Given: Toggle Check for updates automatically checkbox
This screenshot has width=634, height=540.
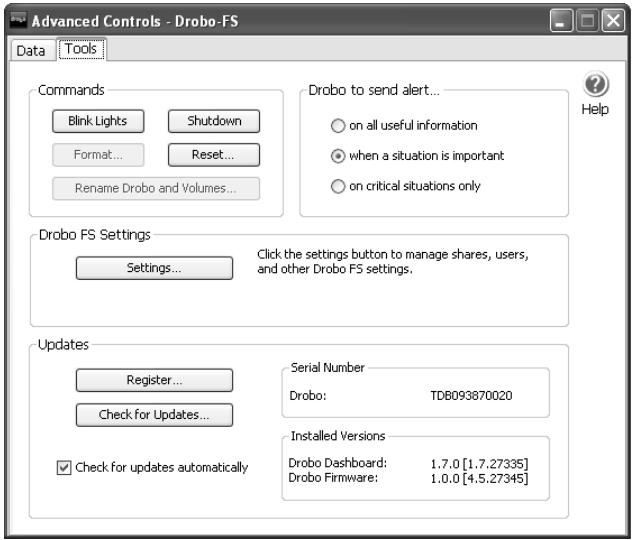Looking at the screenshot, I should coord(64,468).
